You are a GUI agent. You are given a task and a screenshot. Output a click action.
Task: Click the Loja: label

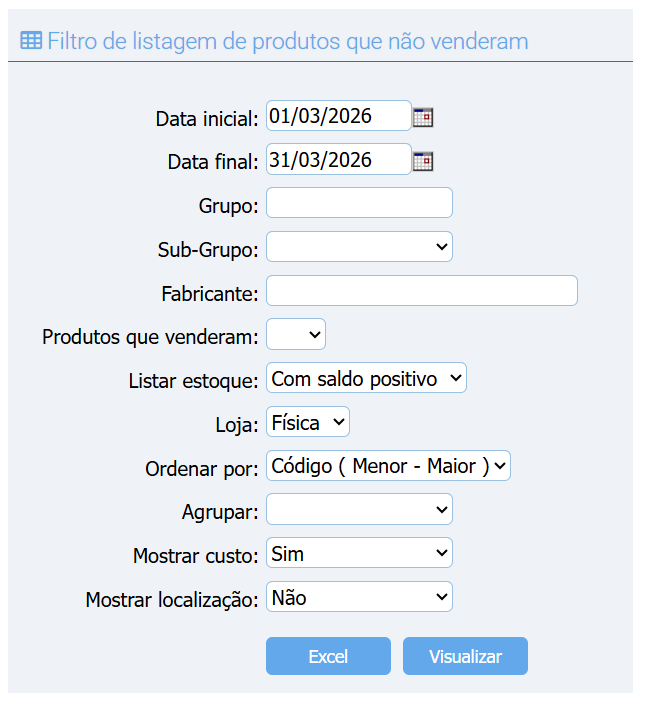pos(237,425)
